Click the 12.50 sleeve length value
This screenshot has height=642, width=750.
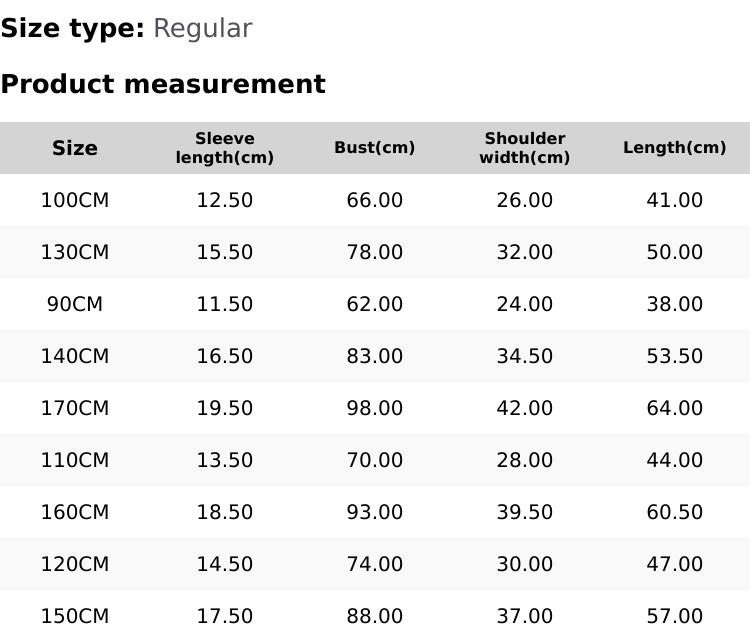(x=225, y=200)
